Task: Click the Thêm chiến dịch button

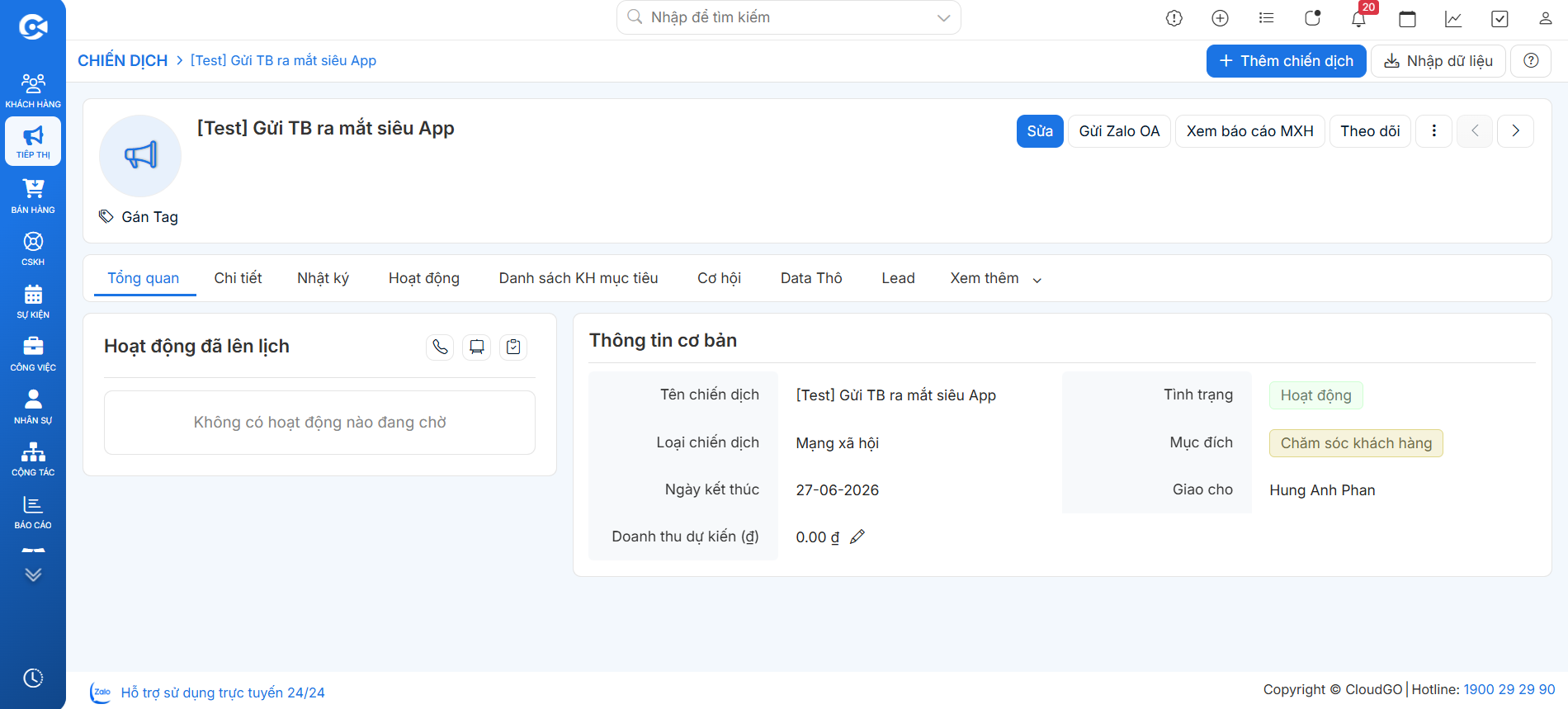Action: point(1287,61)
